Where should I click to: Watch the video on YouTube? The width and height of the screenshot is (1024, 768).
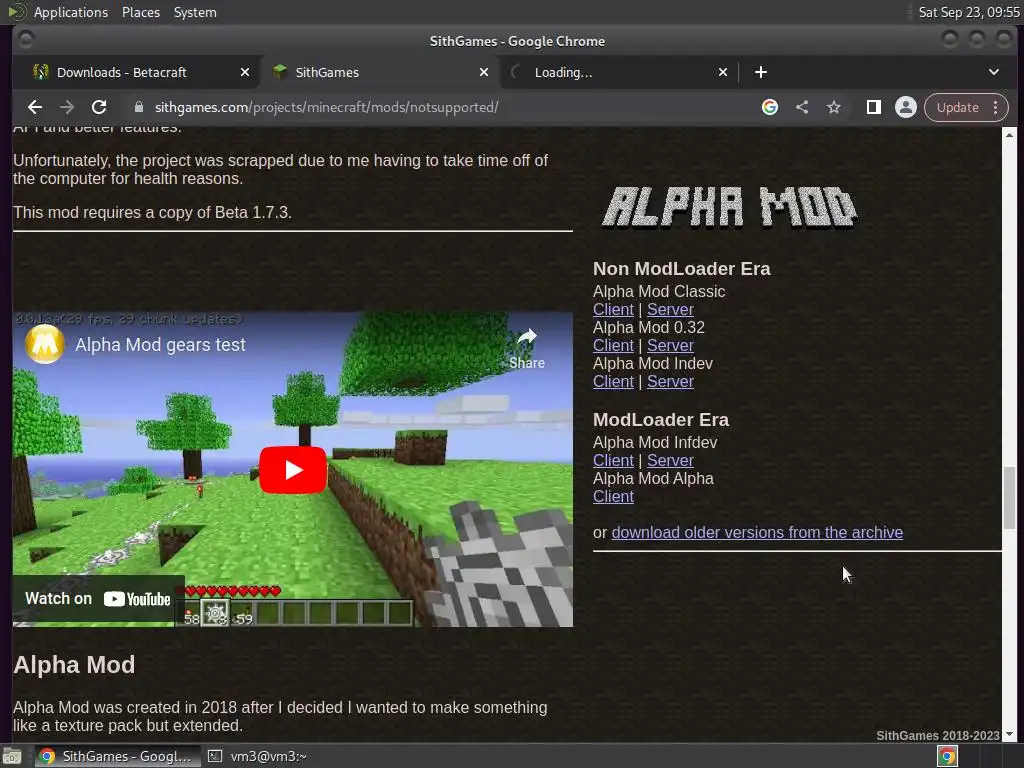pos(98,599)
